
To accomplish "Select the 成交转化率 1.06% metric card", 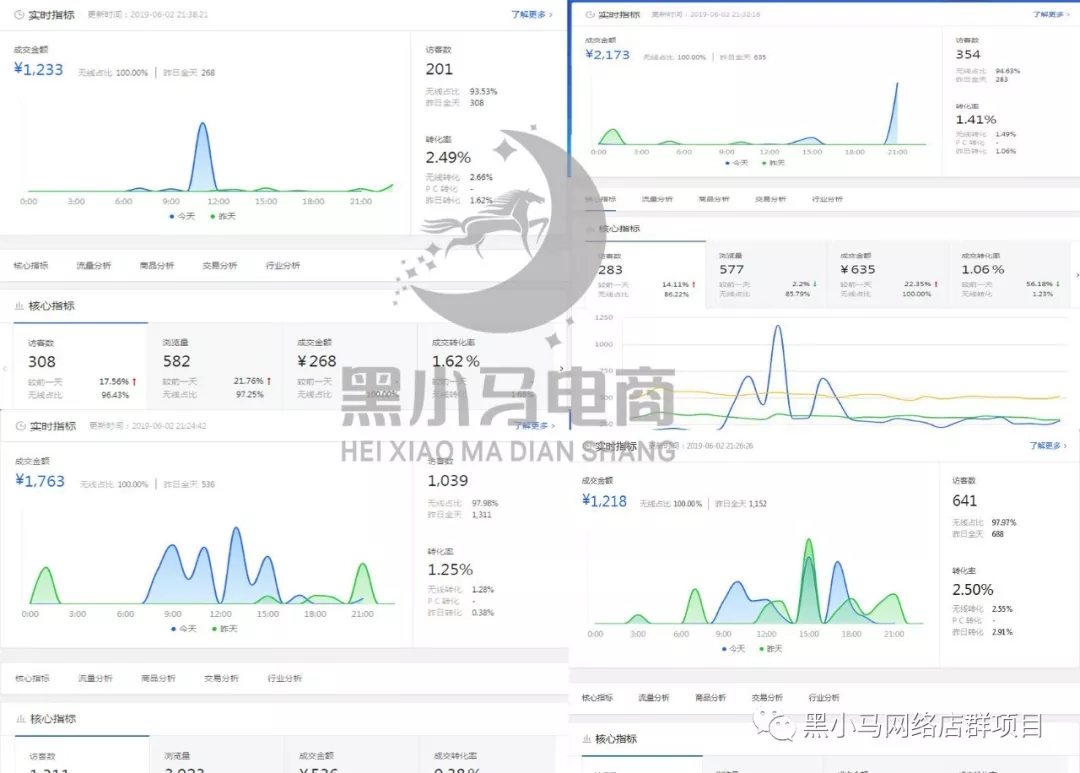I will tap(1009, 274).
